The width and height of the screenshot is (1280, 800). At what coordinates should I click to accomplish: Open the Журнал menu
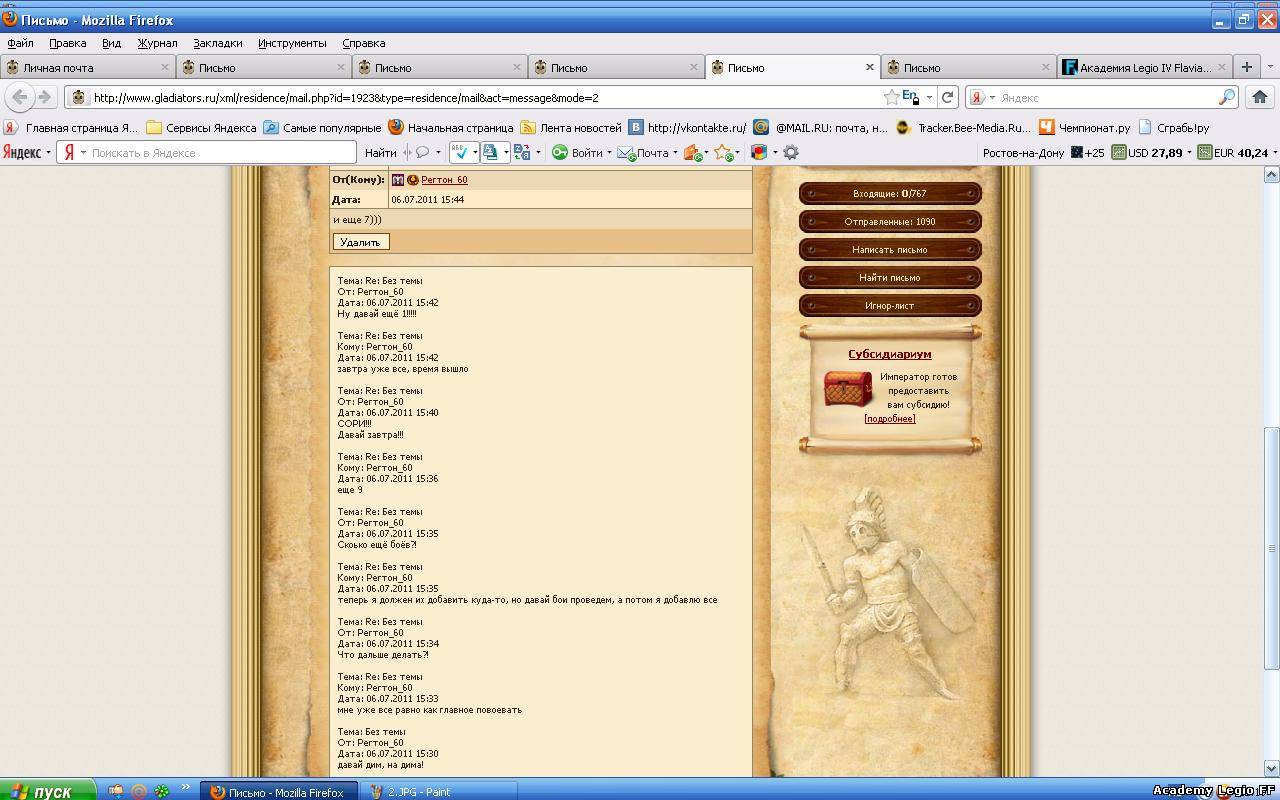[x=157, y=43]
